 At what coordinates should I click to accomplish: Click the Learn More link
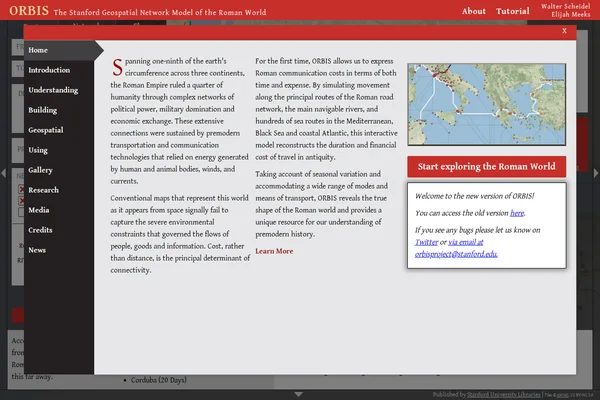click(274, 251)
